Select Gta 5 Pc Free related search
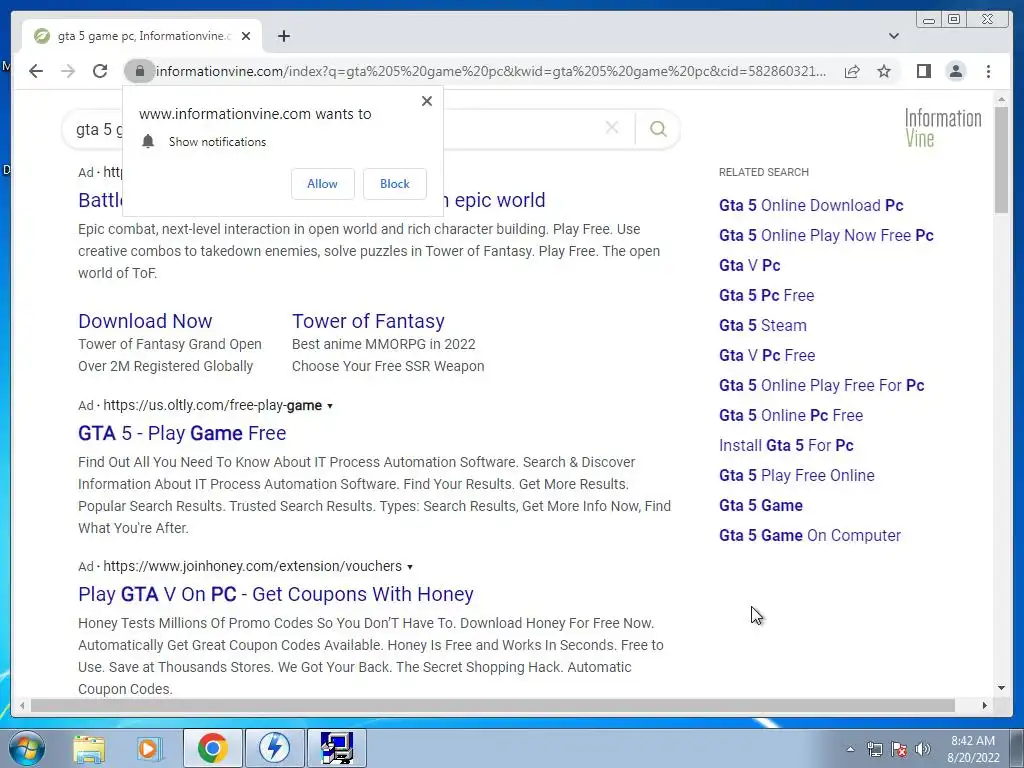Screen dimensions: 1024x768 point(767,295)
